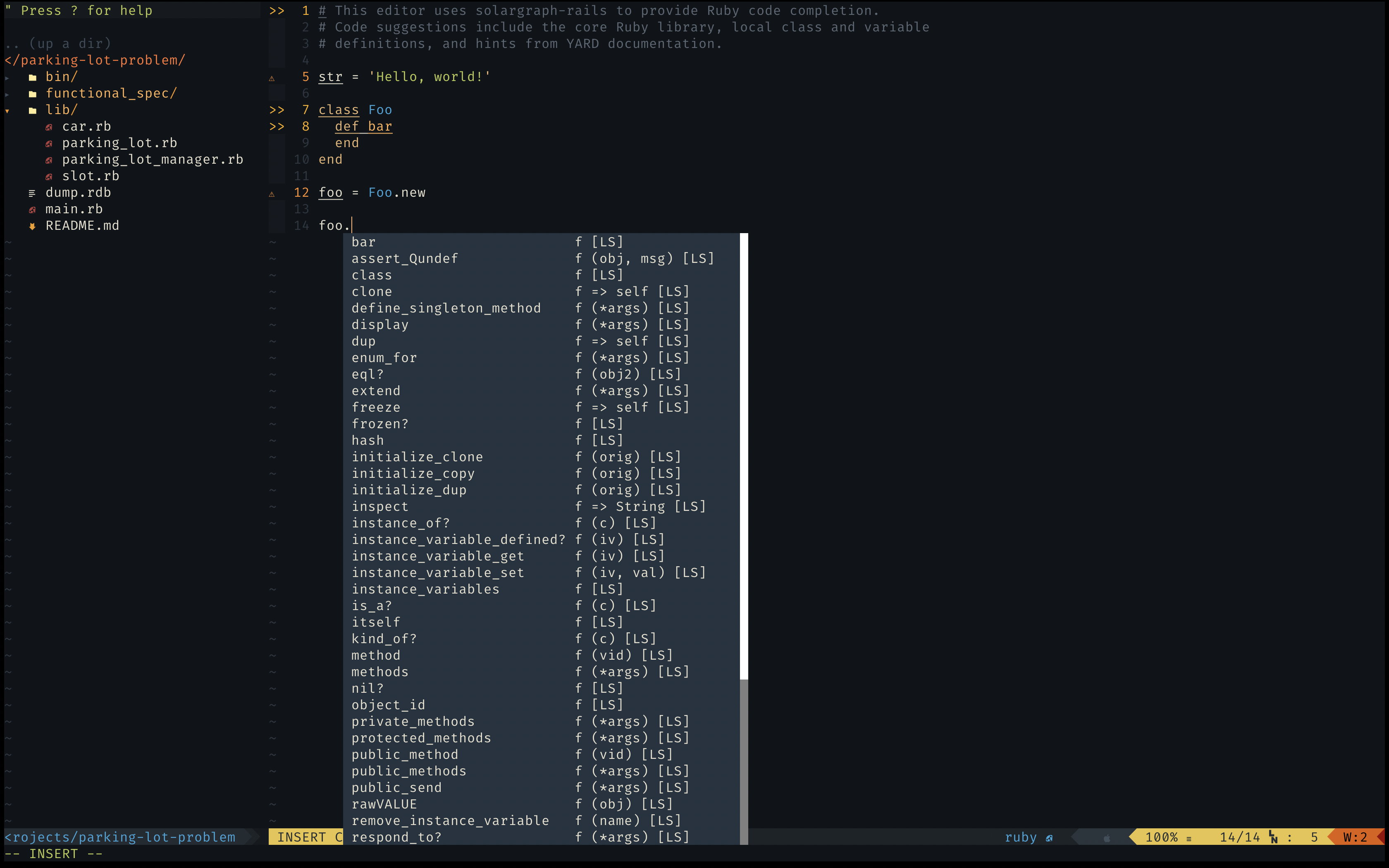Viewport: 1389px width, 868px height.
Task: Expand the bin/ folder arrow
Action: click(x=7, y=78)
